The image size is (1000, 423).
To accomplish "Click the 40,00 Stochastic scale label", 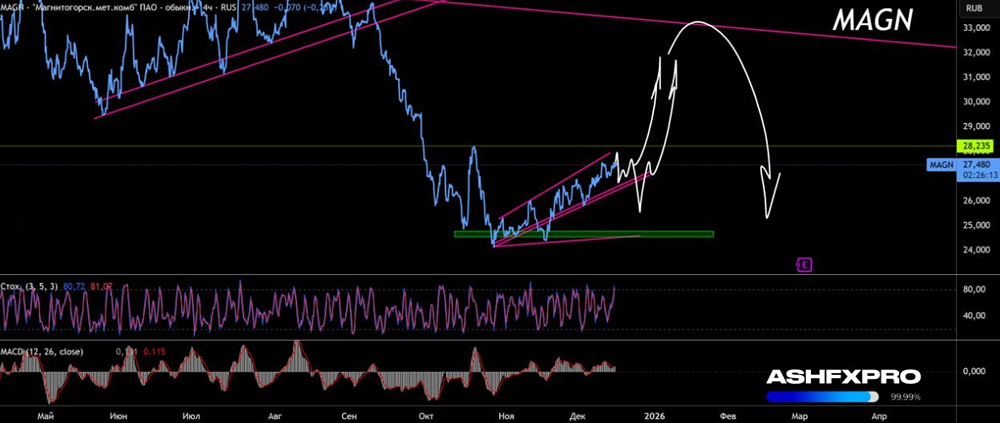I will [976, 316].
